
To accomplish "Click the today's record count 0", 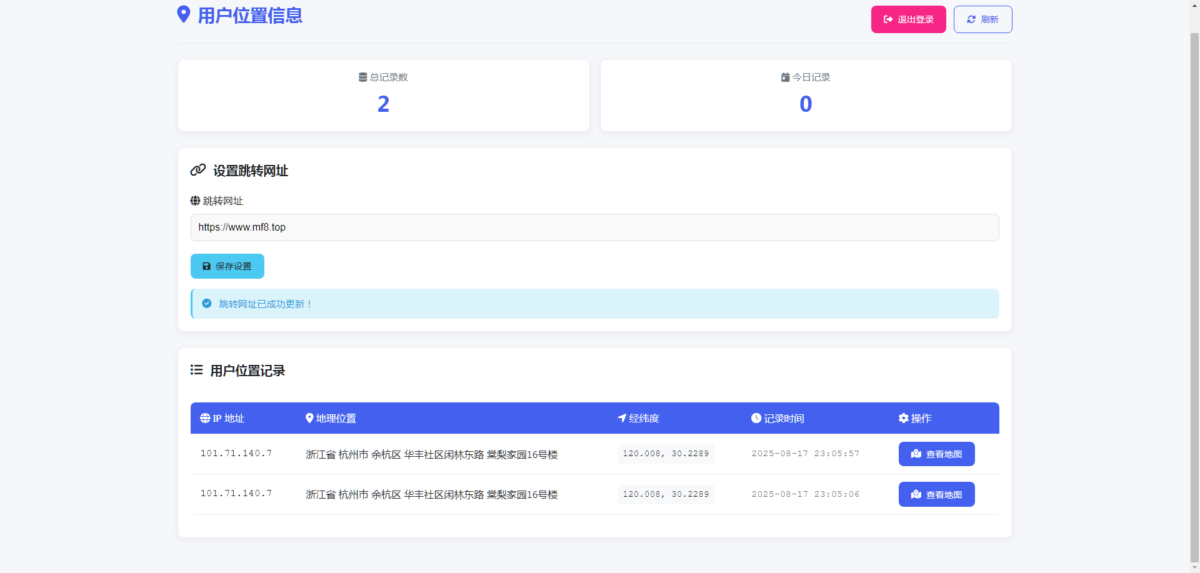I will click(806, 104).
